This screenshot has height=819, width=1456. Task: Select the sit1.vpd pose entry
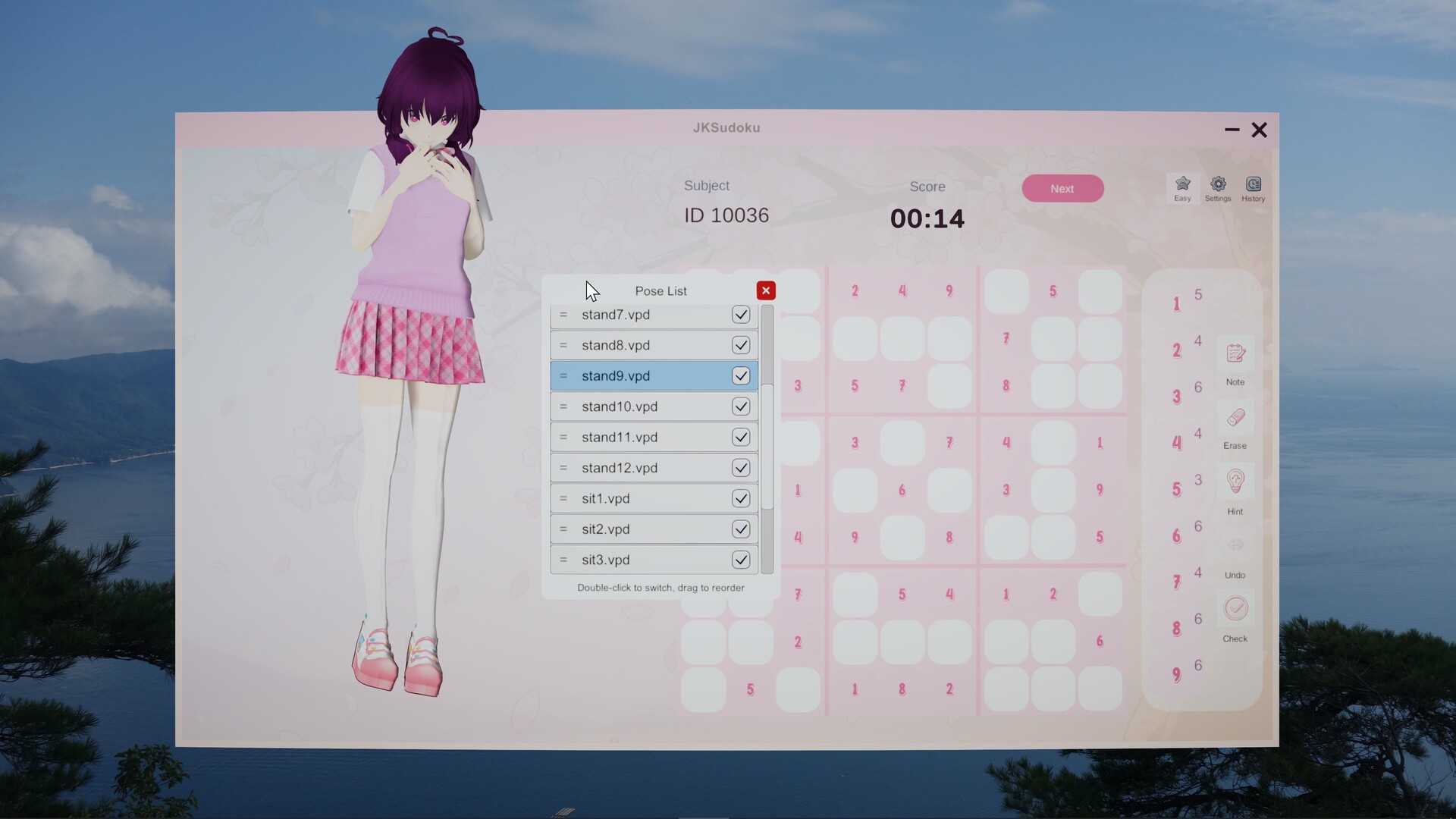point(654,498)
